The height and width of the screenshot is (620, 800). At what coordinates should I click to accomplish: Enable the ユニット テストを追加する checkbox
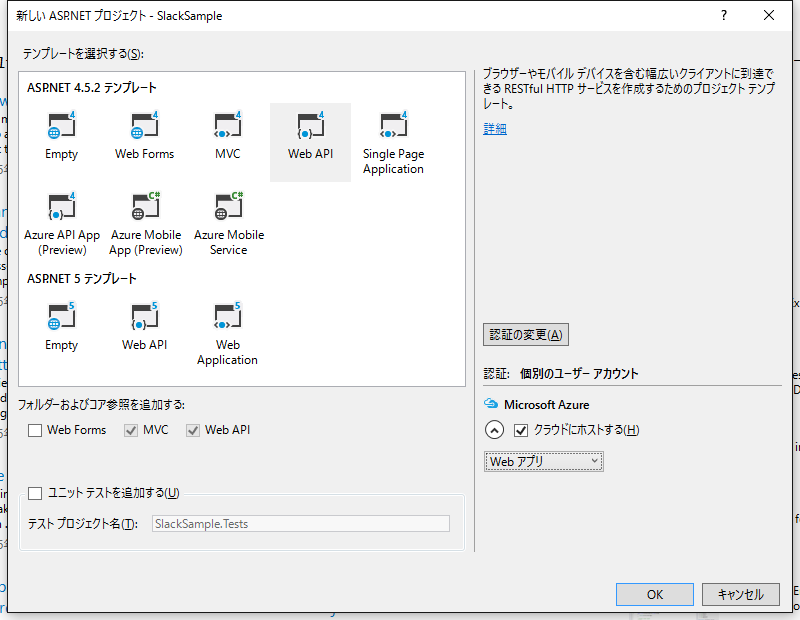coord(35,493)
